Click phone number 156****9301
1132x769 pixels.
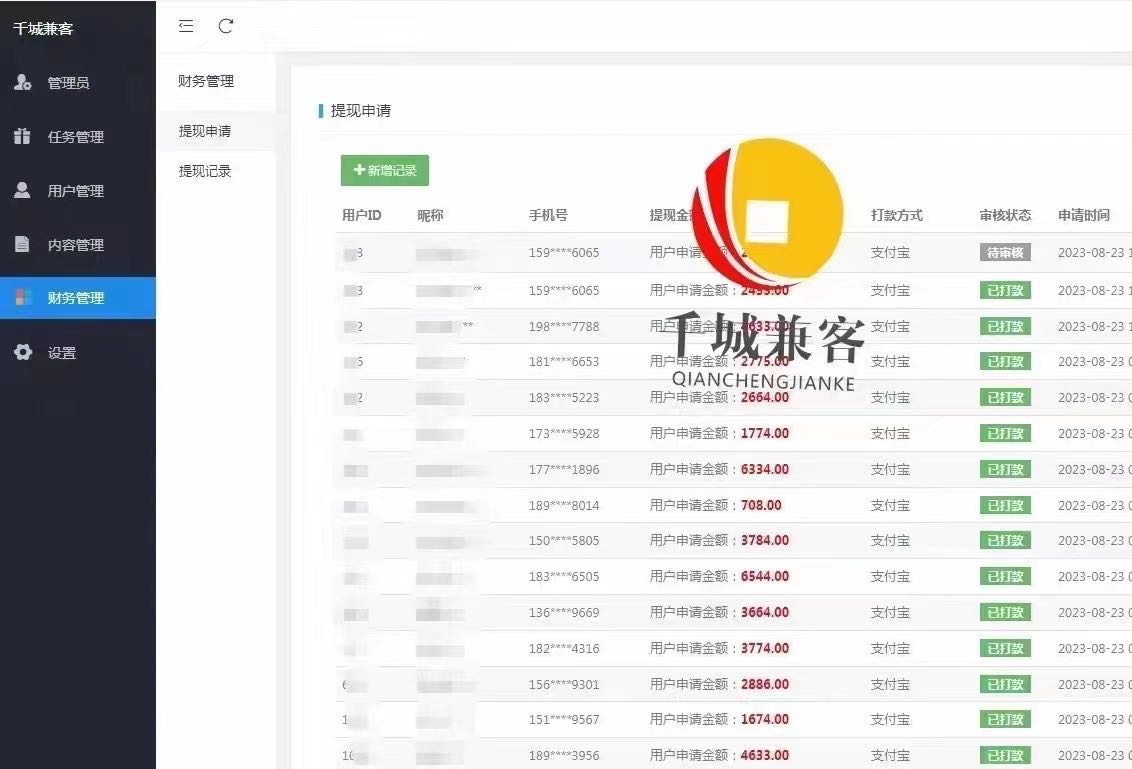click(564, 685)
